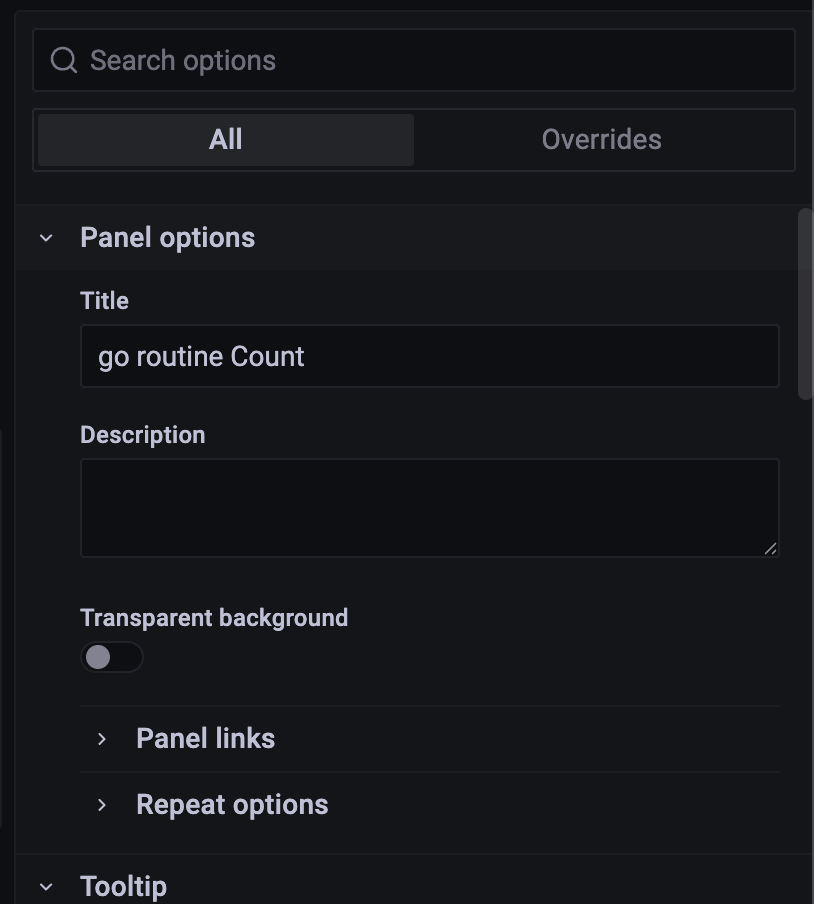This screenshot has width=814, height=904.
Task: Open the Panel links section title
Action: tap(205, 739)
